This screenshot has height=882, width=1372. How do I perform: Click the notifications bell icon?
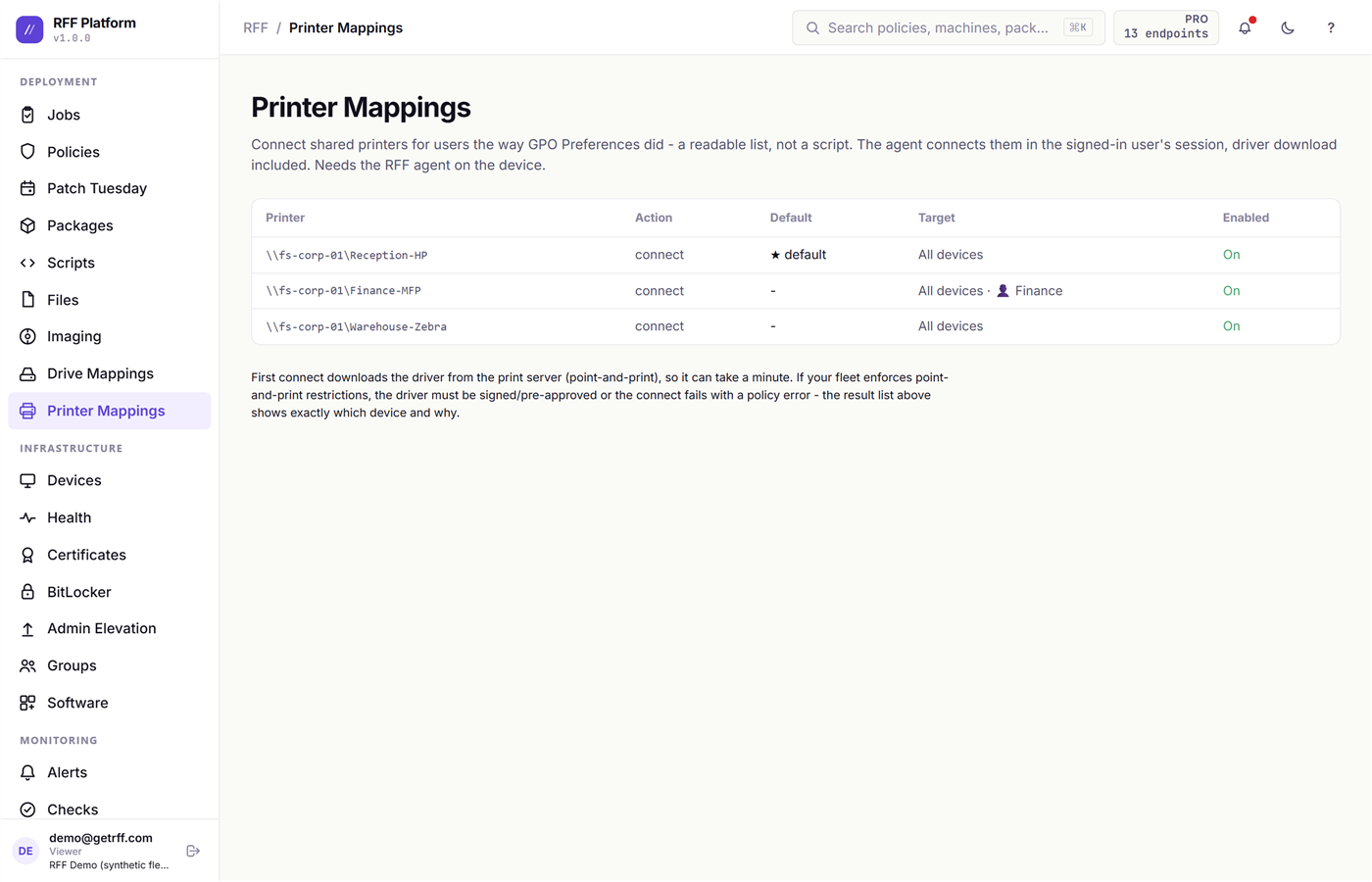(1245, 27)
